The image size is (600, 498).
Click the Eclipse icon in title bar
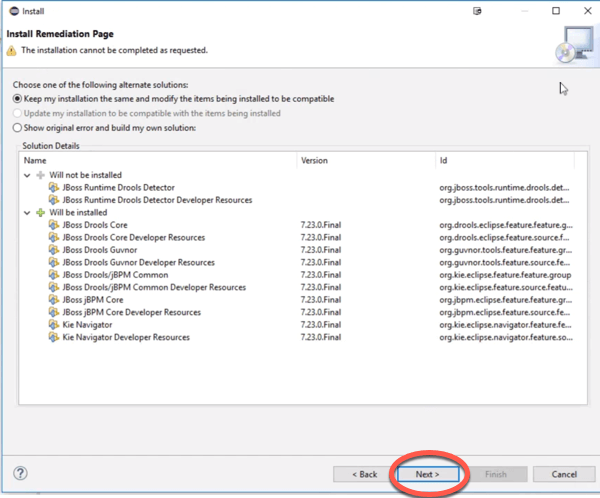12,11
